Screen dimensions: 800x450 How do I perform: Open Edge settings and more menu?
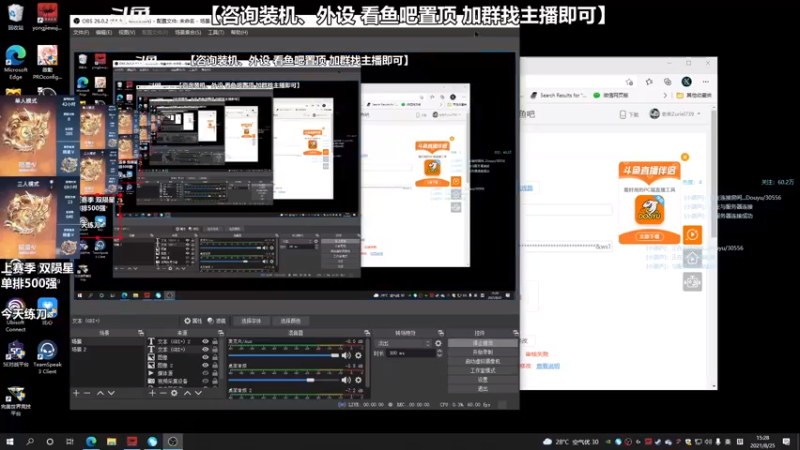706,82
